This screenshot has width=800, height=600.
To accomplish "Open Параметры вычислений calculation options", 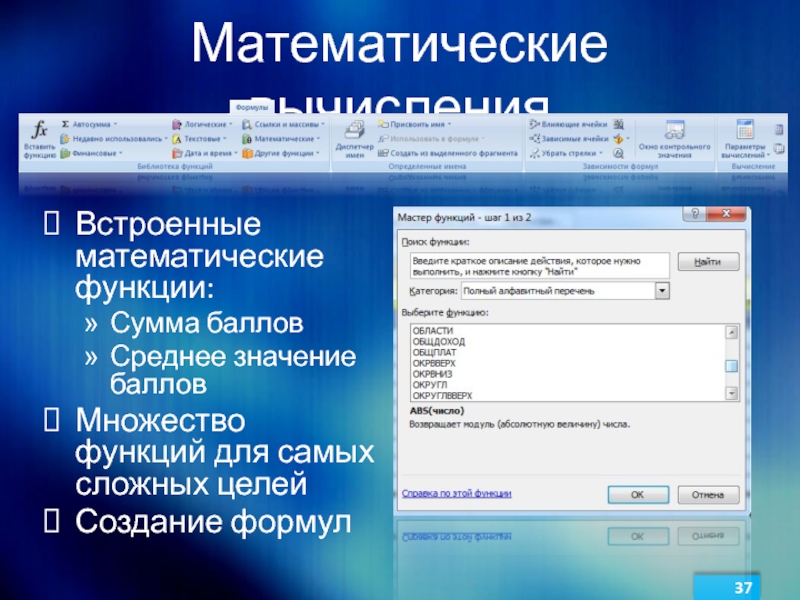I will pyautogui.click(x=745, y=139).
